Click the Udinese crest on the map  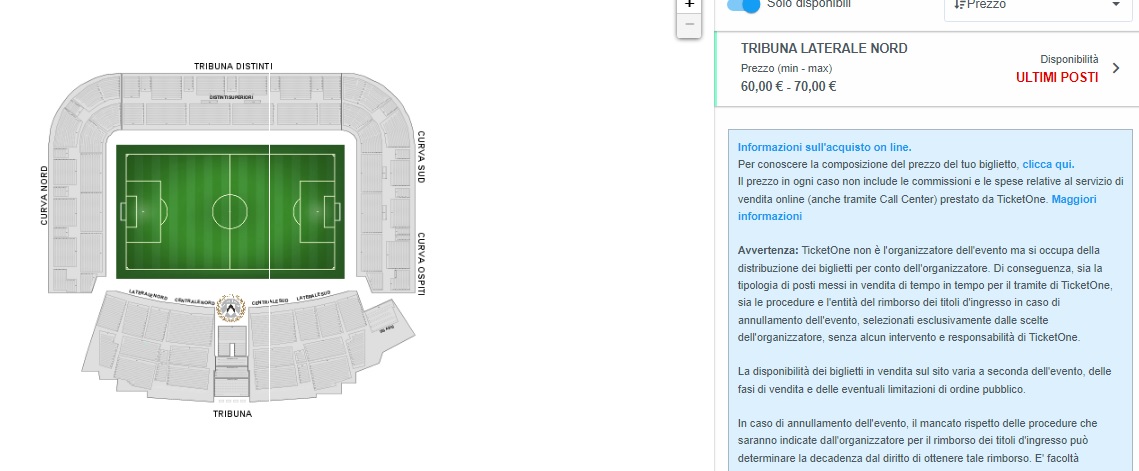coord(231,308)
